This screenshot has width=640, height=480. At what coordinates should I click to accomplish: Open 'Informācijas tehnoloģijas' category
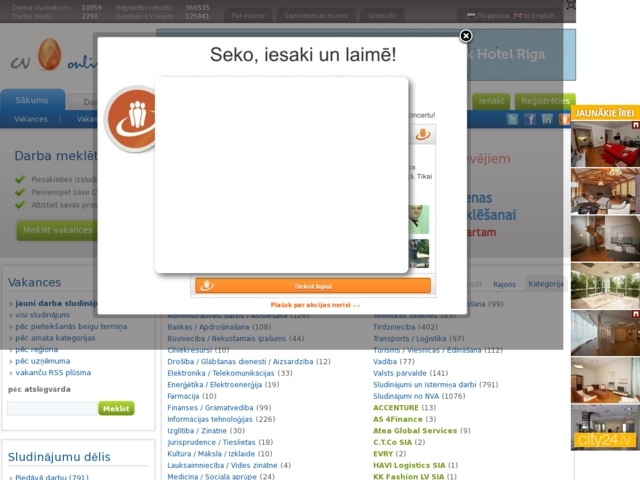point(211,420)
